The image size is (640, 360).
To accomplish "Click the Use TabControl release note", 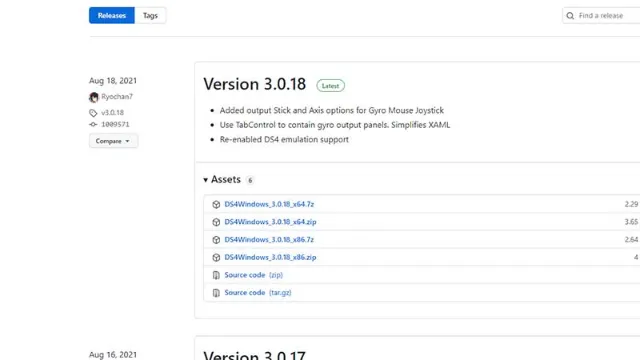I will 335,125.
